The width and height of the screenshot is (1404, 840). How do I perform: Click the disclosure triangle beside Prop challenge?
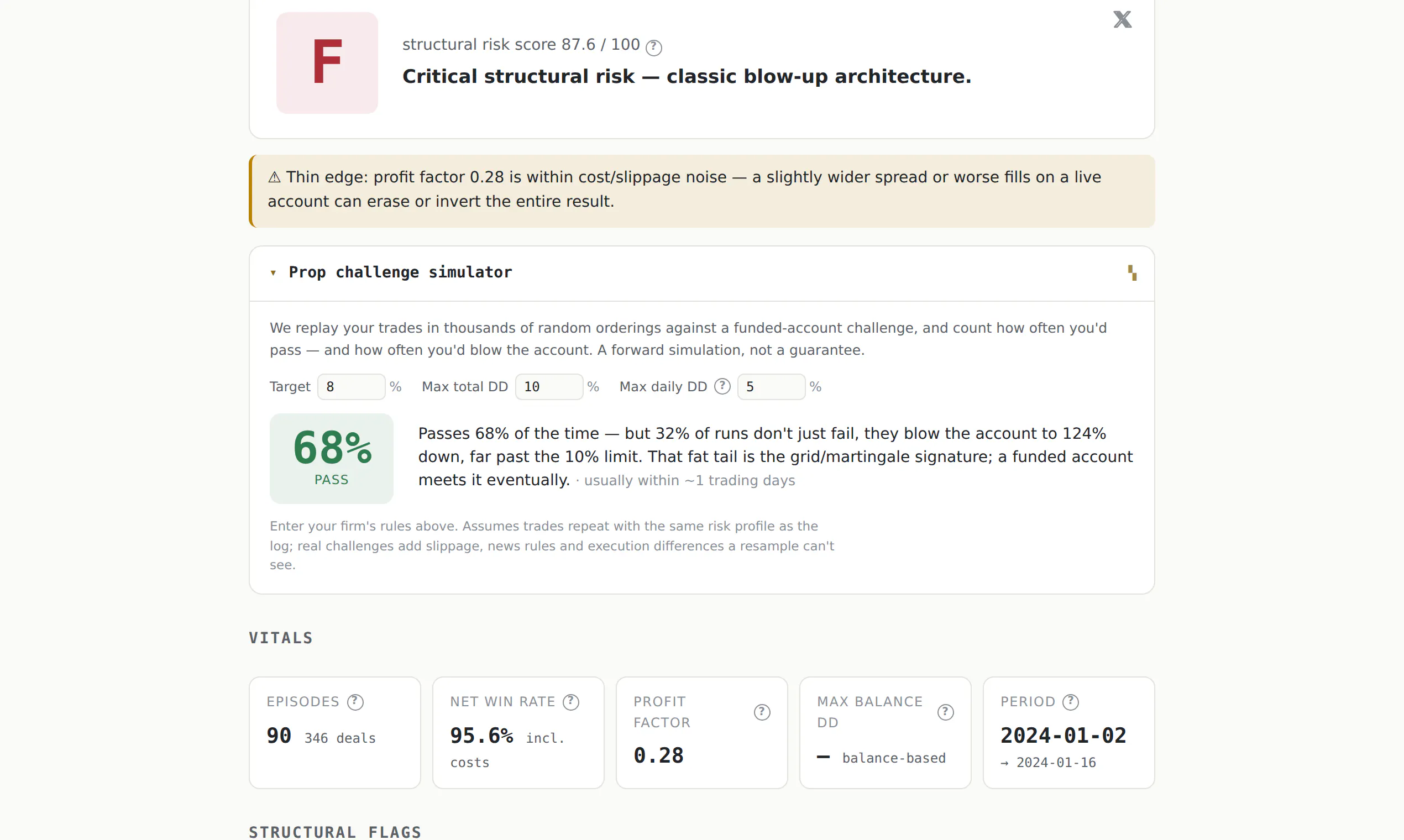[x=274, y=274]
